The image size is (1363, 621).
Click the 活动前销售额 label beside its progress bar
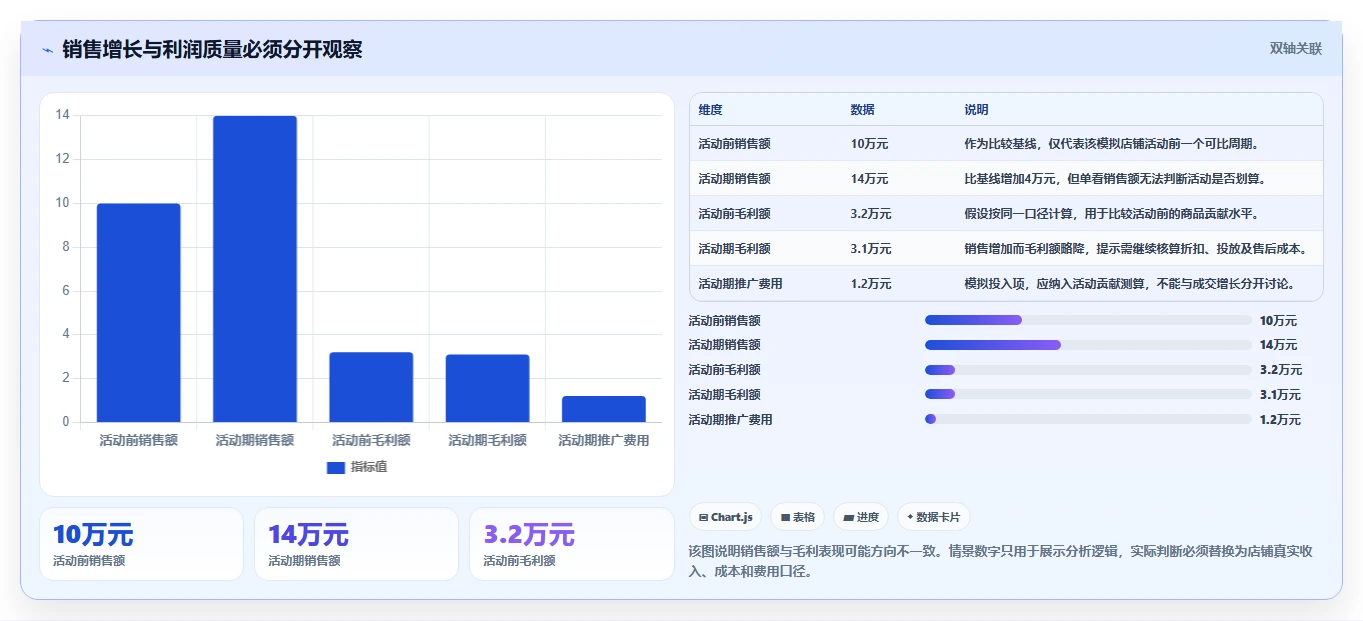coord(725,321)
